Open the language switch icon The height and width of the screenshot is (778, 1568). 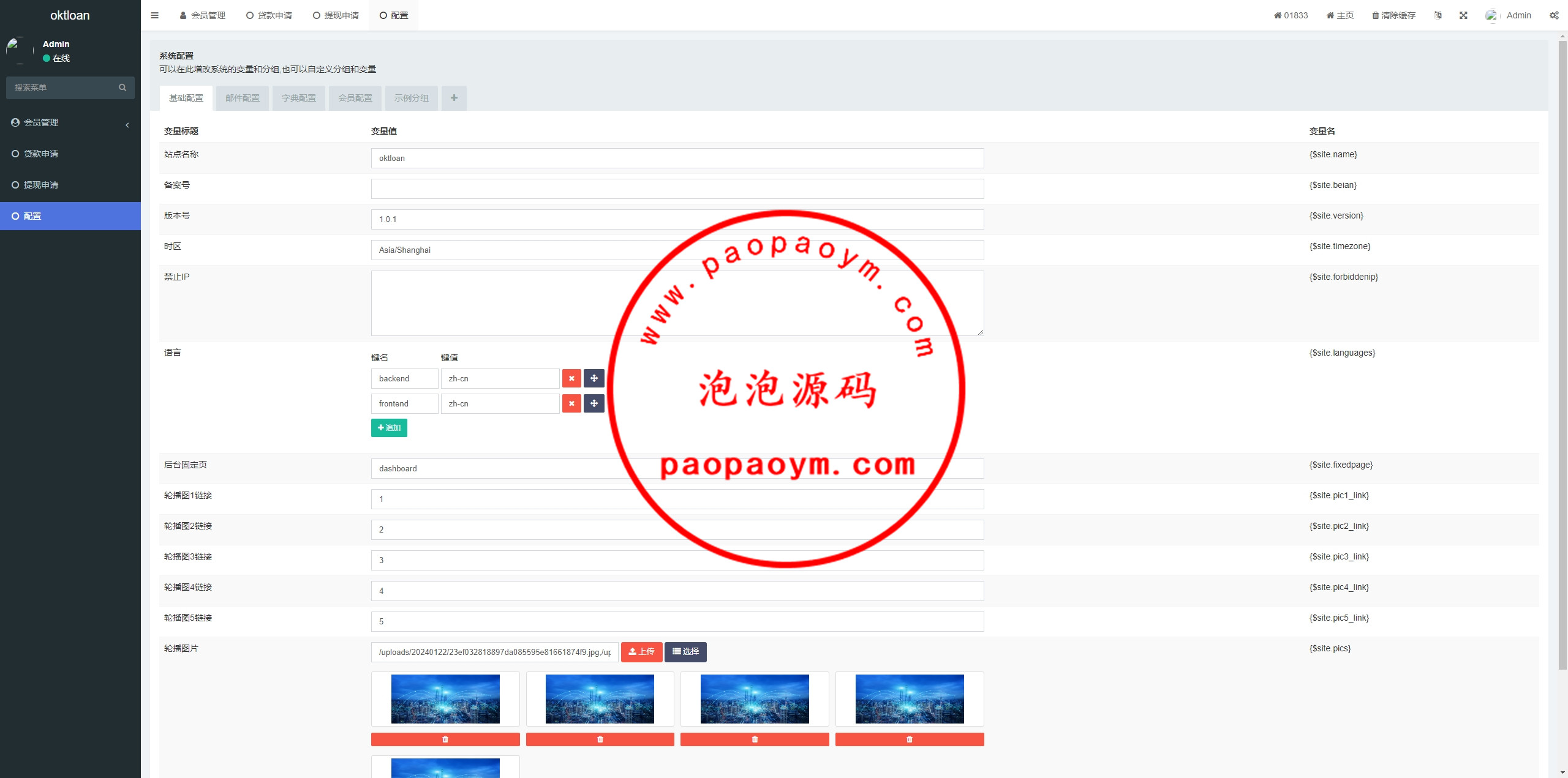[x=1438, y=15]
